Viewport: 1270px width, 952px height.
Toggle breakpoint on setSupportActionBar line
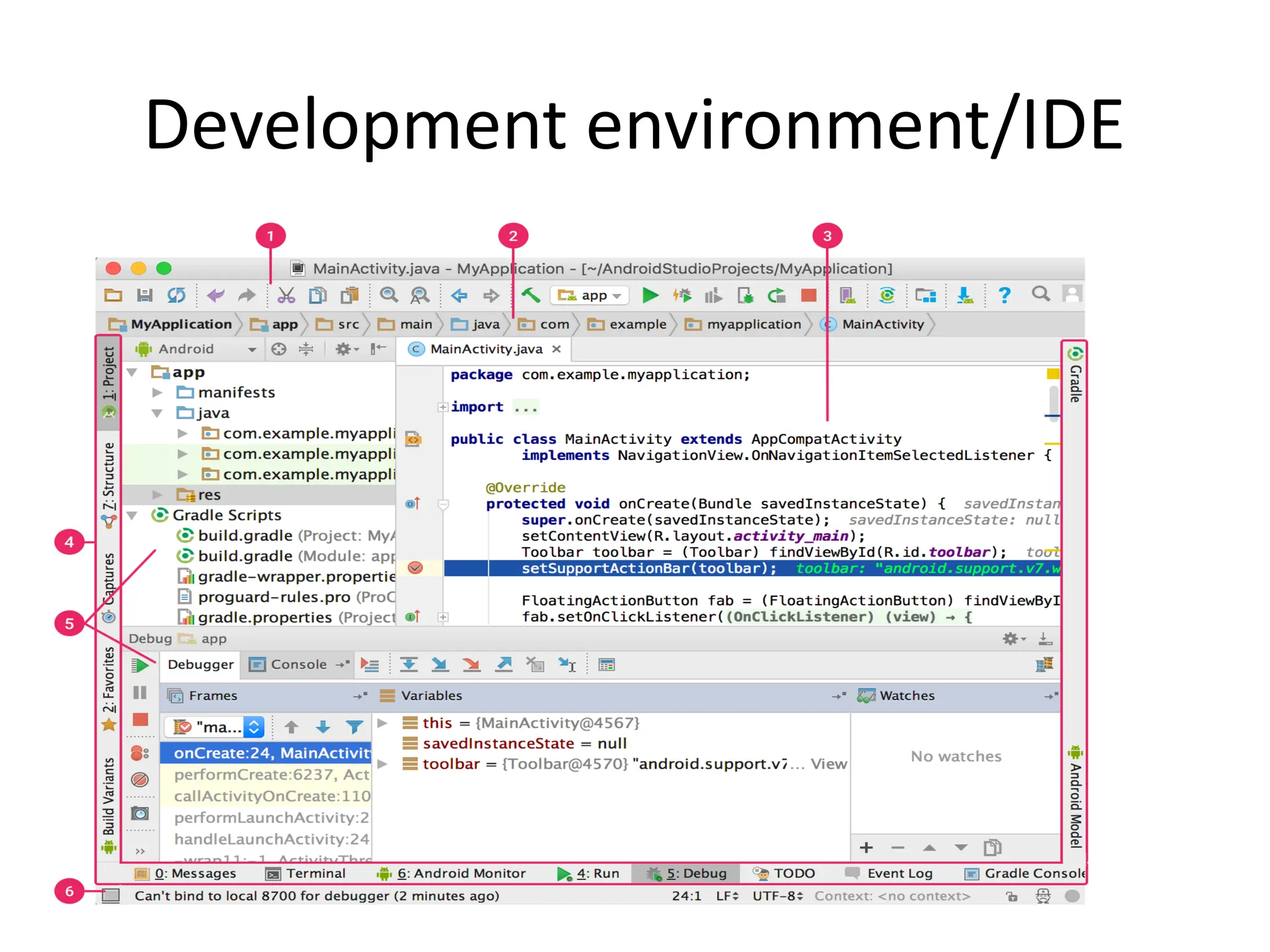(415, 568)
